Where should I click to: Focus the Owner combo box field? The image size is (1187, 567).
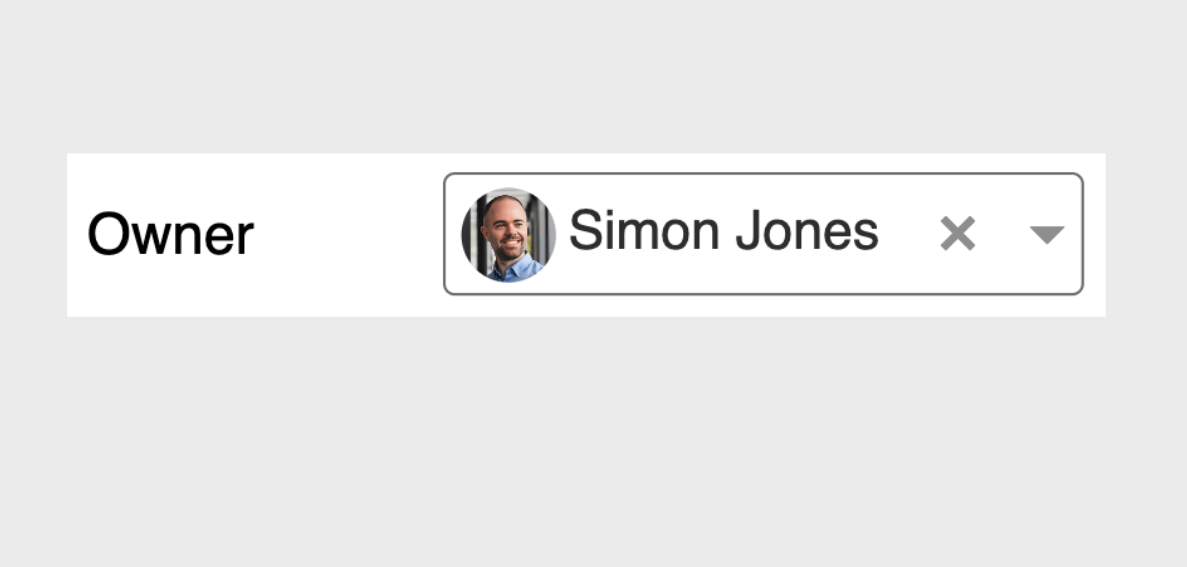[762, 234]
